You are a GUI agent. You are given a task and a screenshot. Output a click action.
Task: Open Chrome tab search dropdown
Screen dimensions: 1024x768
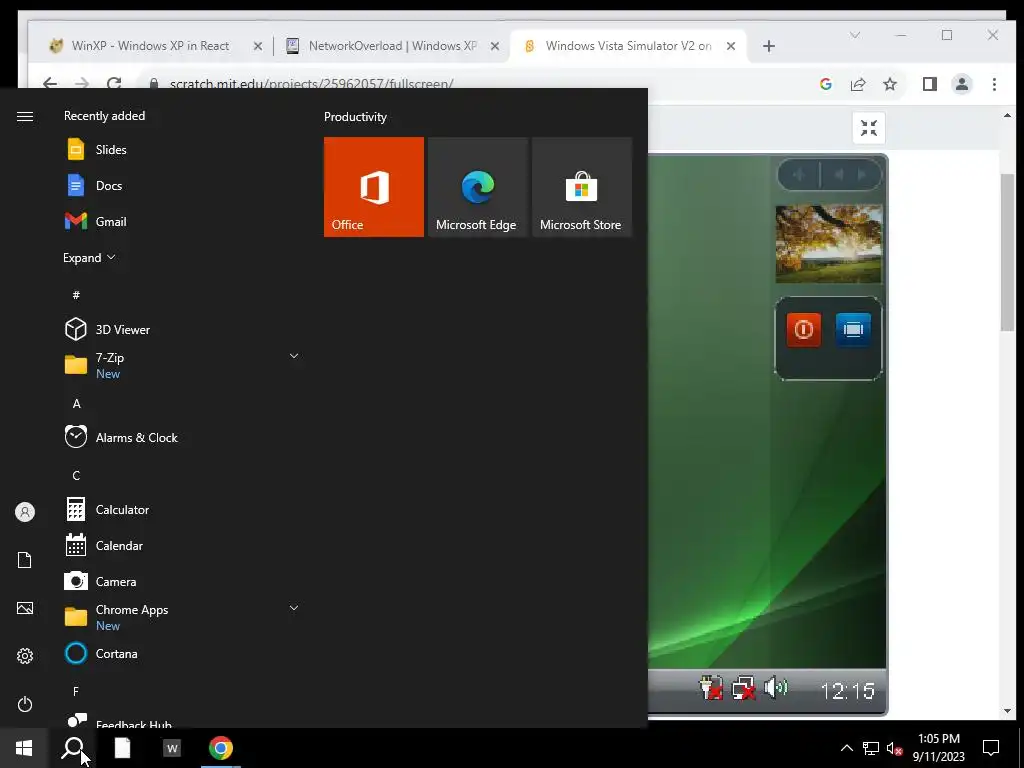(854, 35)
